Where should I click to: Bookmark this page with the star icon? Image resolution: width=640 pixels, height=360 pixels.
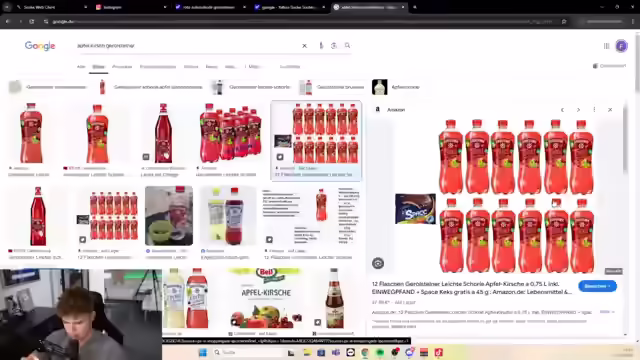[564, 21]
